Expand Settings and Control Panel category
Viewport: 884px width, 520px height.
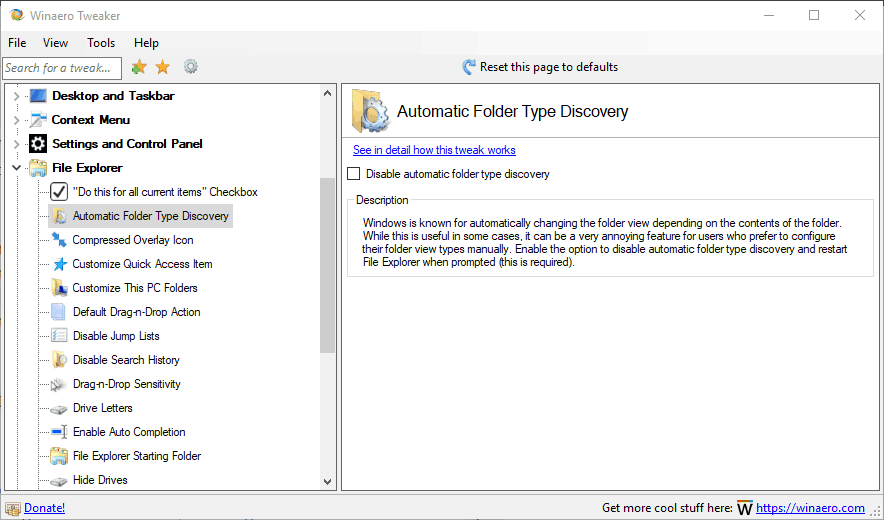(16, 144)
